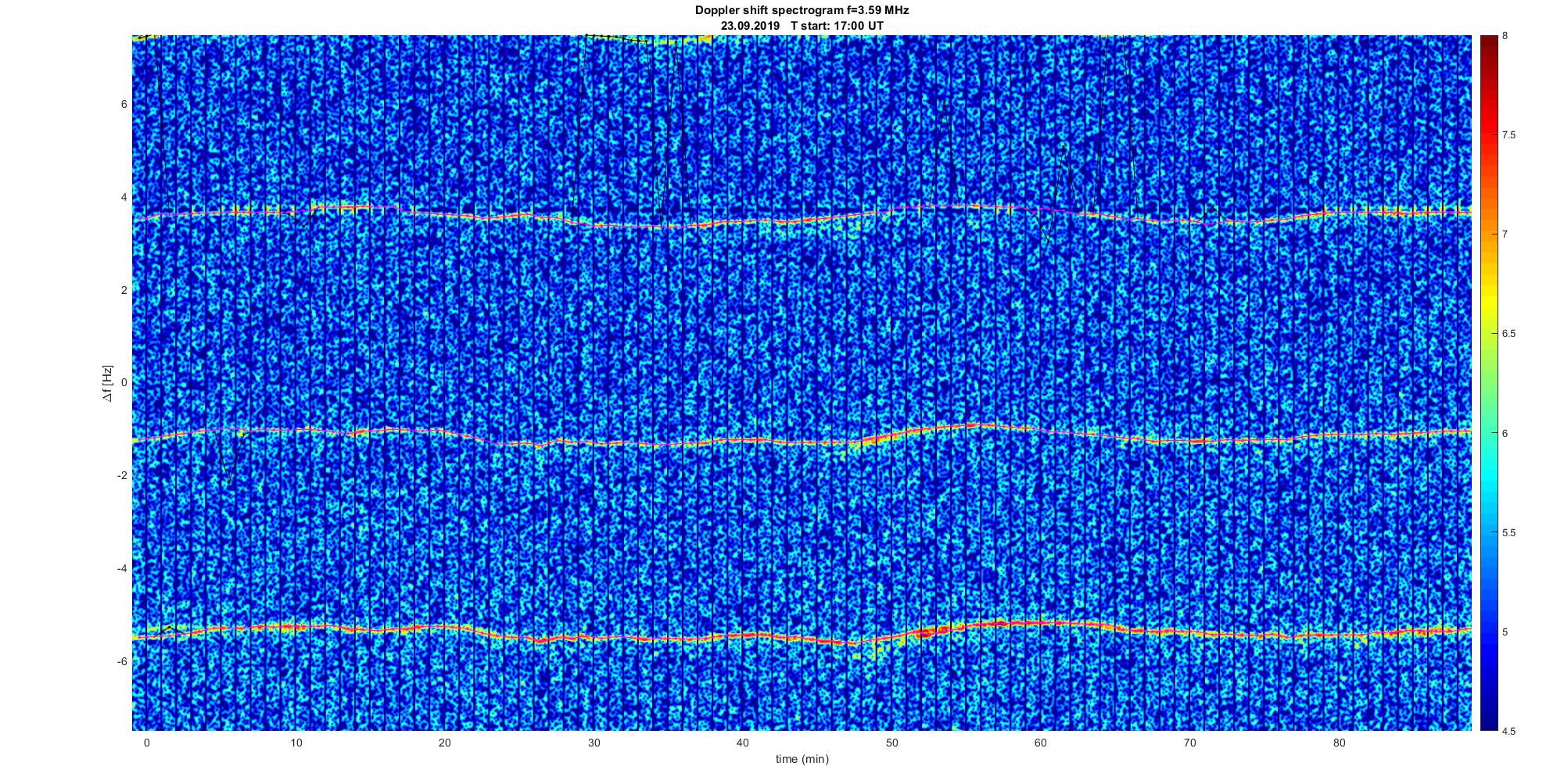This screenshot has height=784, width=1564.
Task: Click the x-axis label 'time (min)'
Action: tap(802, 759)
